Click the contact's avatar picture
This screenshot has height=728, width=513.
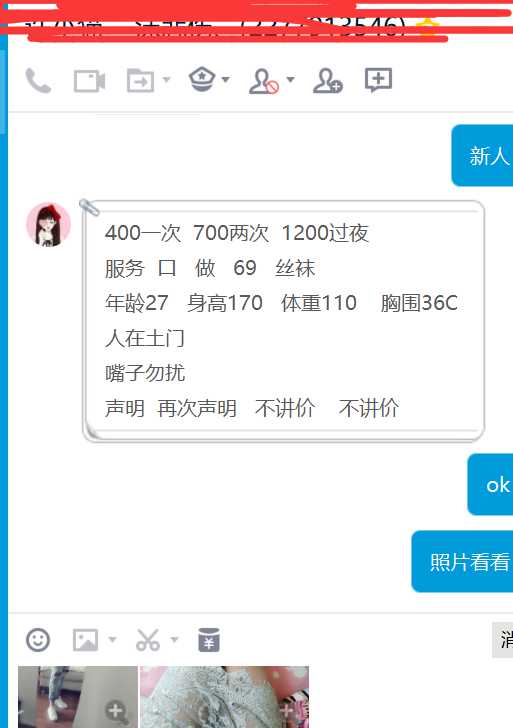click(48, 224)
